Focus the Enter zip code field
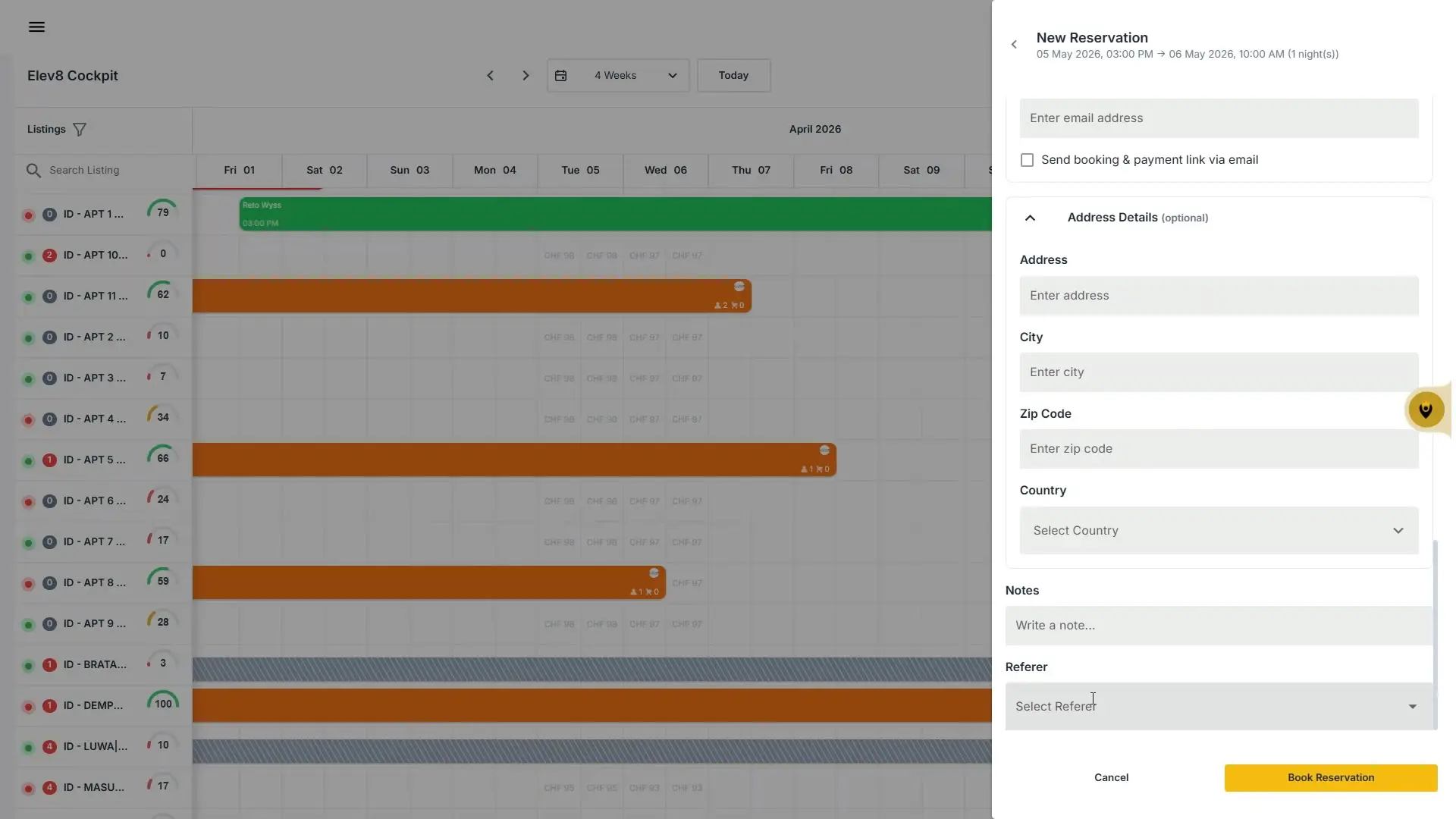The height and width of the screenshot is (819, 1456). pos(1219,449)
